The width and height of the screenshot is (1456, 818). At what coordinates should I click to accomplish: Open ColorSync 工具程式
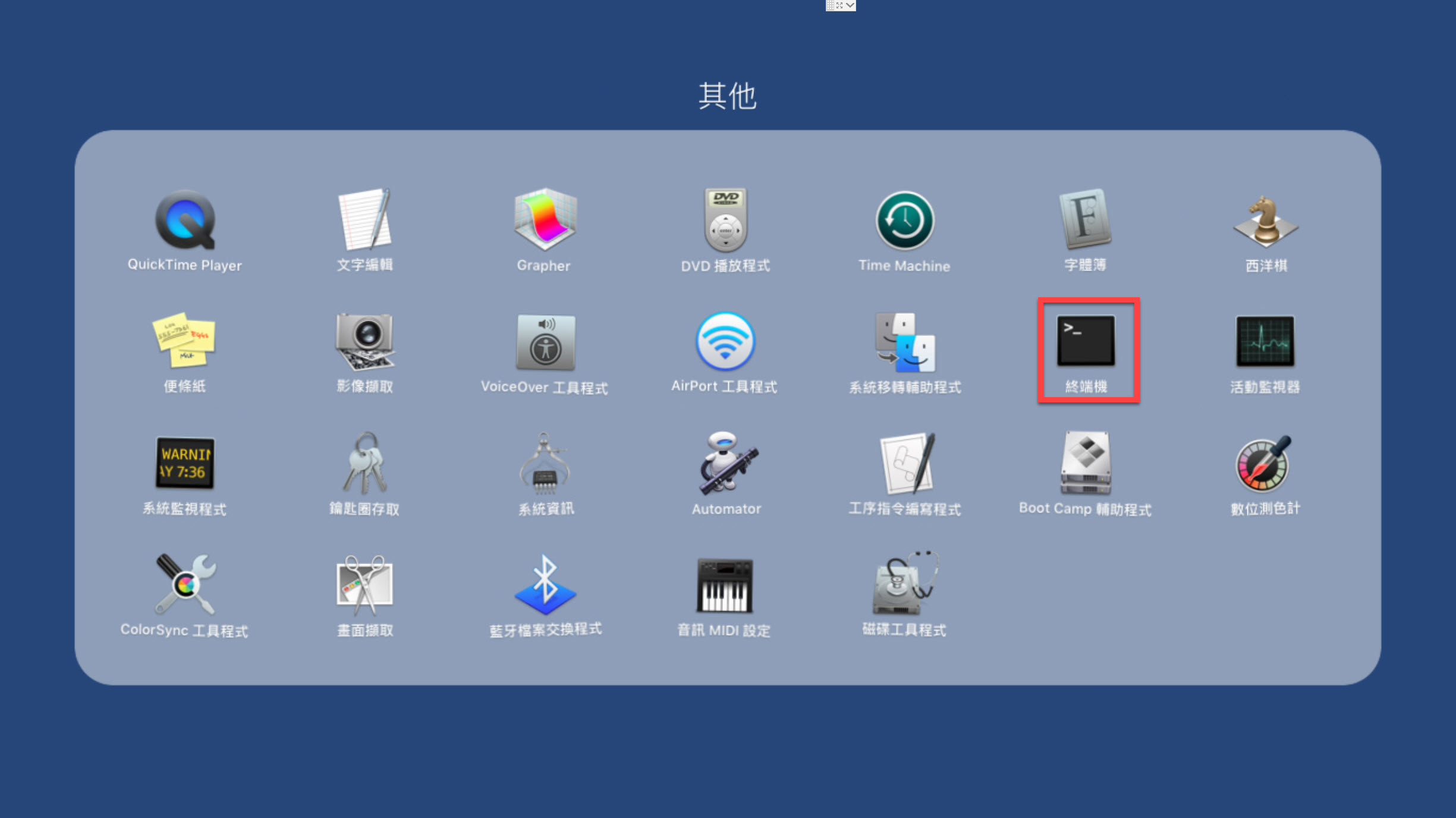coord(185,584)
